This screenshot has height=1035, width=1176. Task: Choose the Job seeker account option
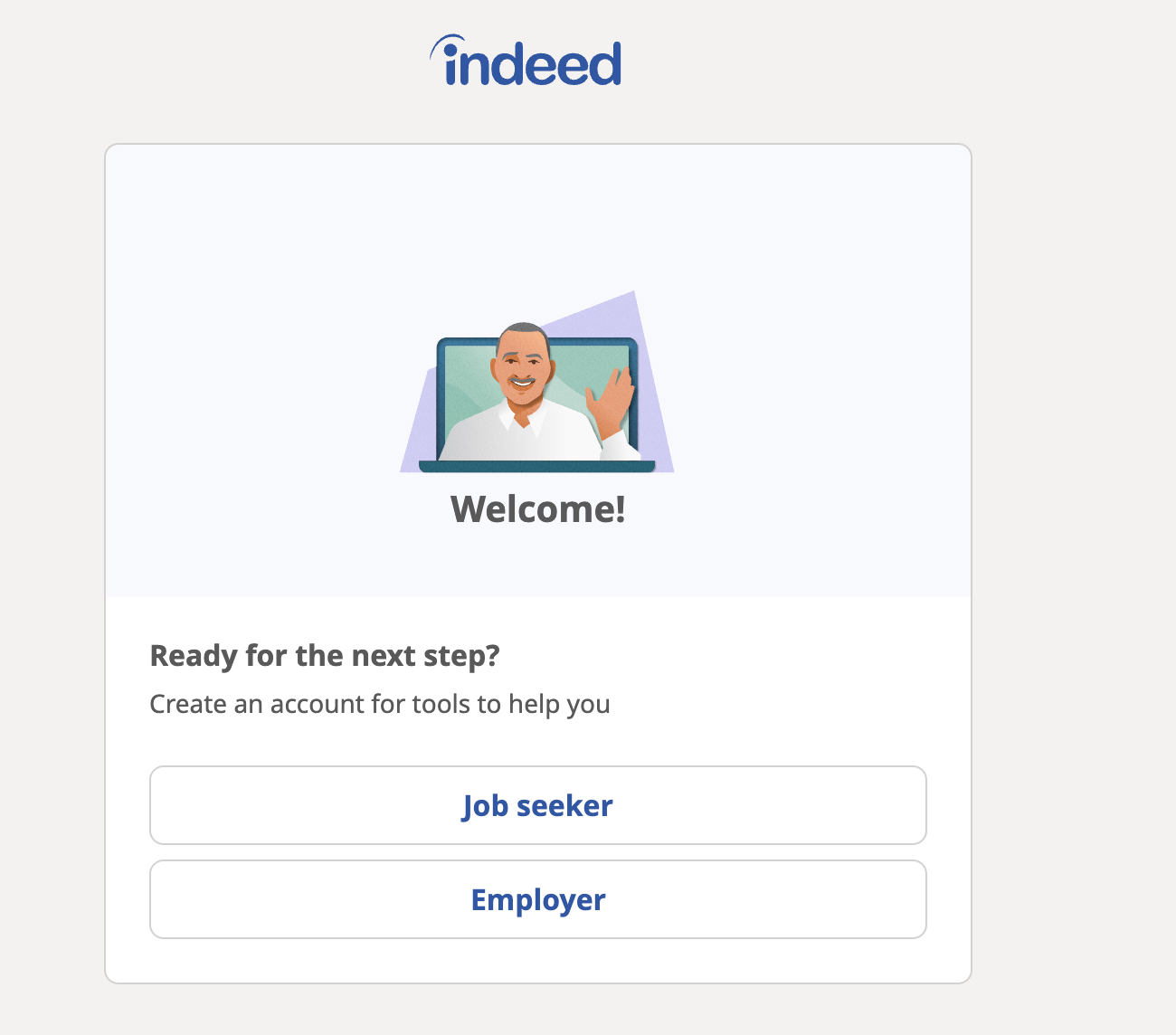[x=538, y=805]
